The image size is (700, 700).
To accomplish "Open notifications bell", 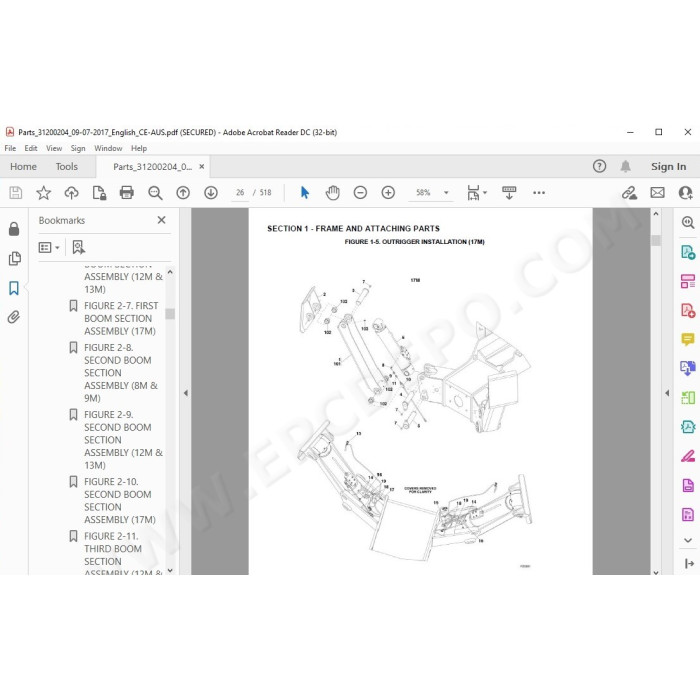I will click(x=625, y=167).
